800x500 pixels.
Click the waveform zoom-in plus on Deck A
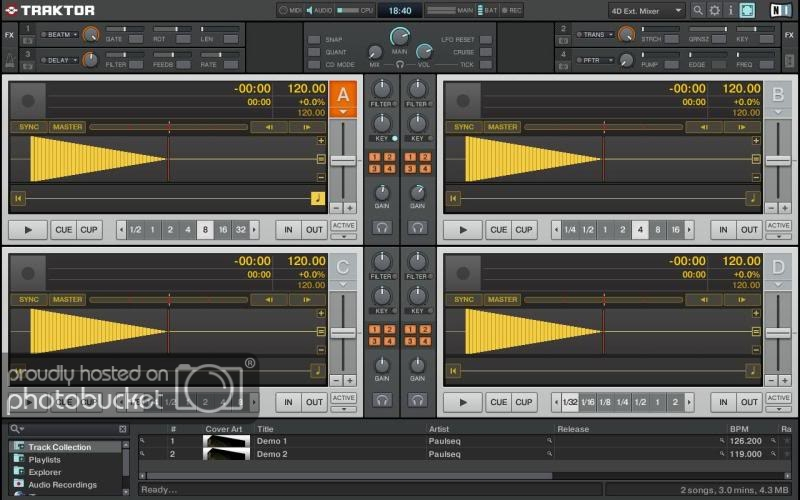tap(320, 141)
